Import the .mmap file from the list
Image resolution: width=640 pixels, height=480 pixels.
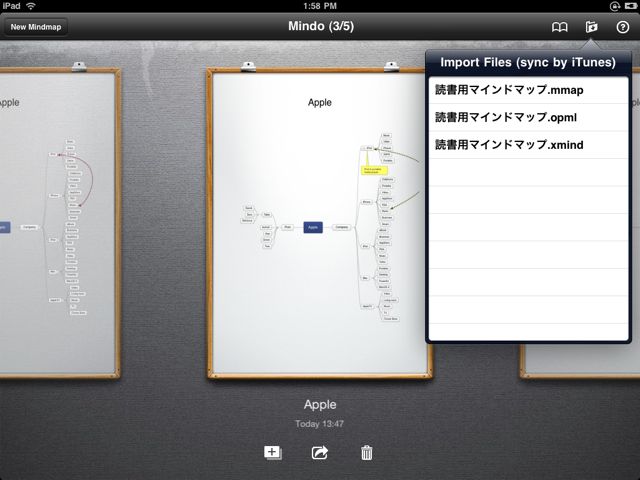(x=528, y=90)
